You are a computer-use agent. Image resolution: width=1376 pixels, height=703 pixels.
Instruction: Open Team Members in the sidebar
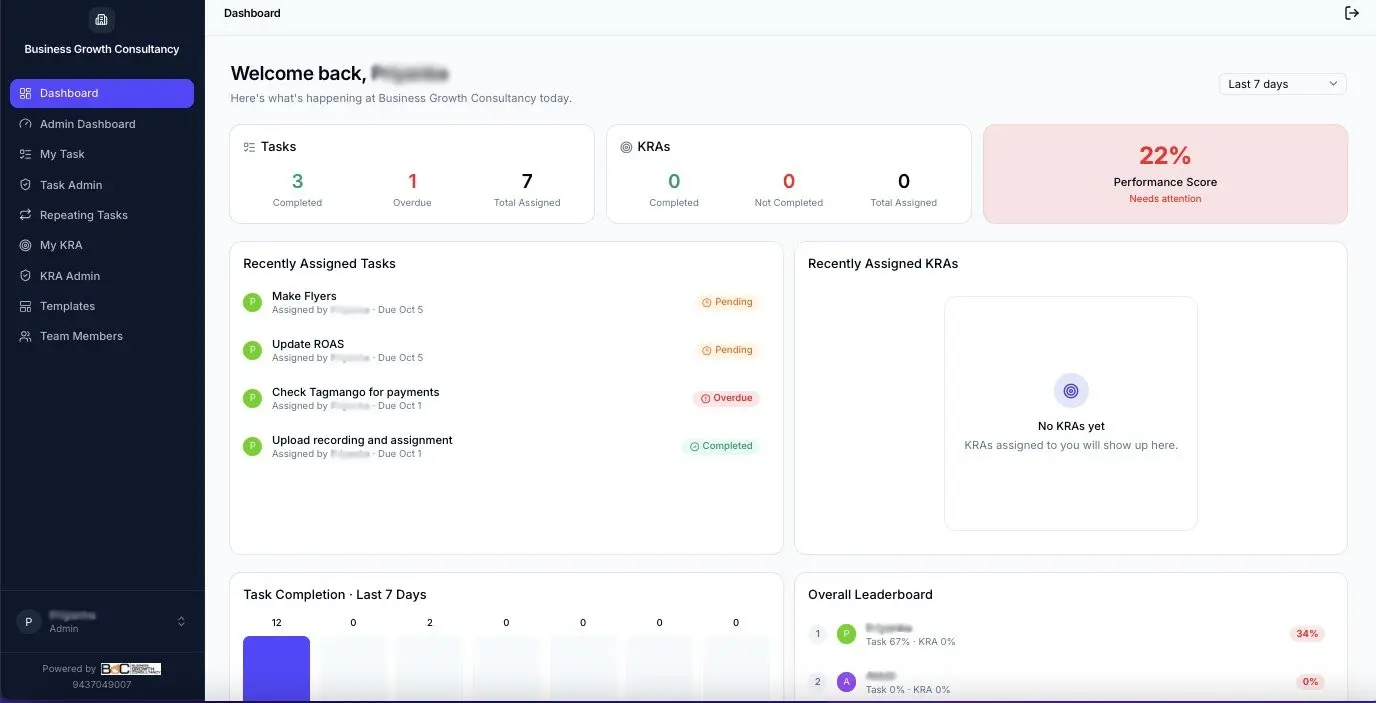102,336
